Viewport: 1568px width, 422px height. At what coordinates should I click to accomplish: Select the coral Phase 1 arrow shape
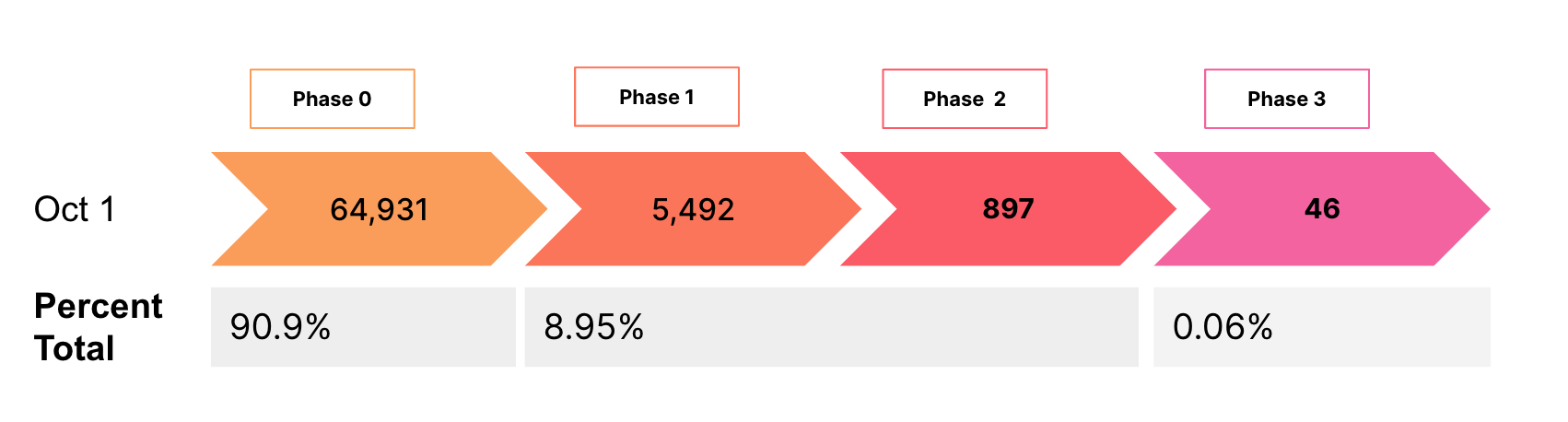[694, 209]
